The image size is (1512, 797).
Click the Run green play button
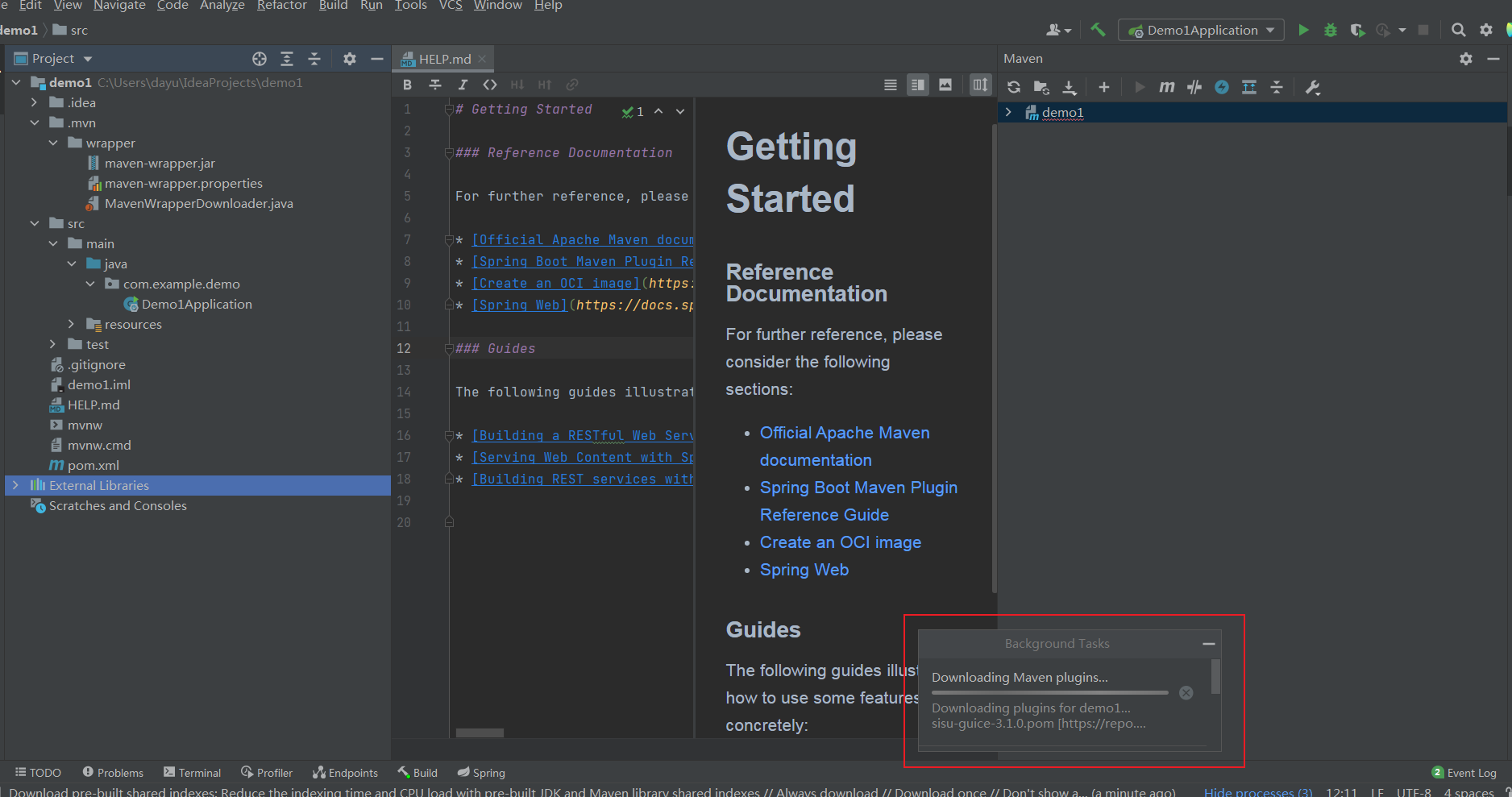[1303, 30]
